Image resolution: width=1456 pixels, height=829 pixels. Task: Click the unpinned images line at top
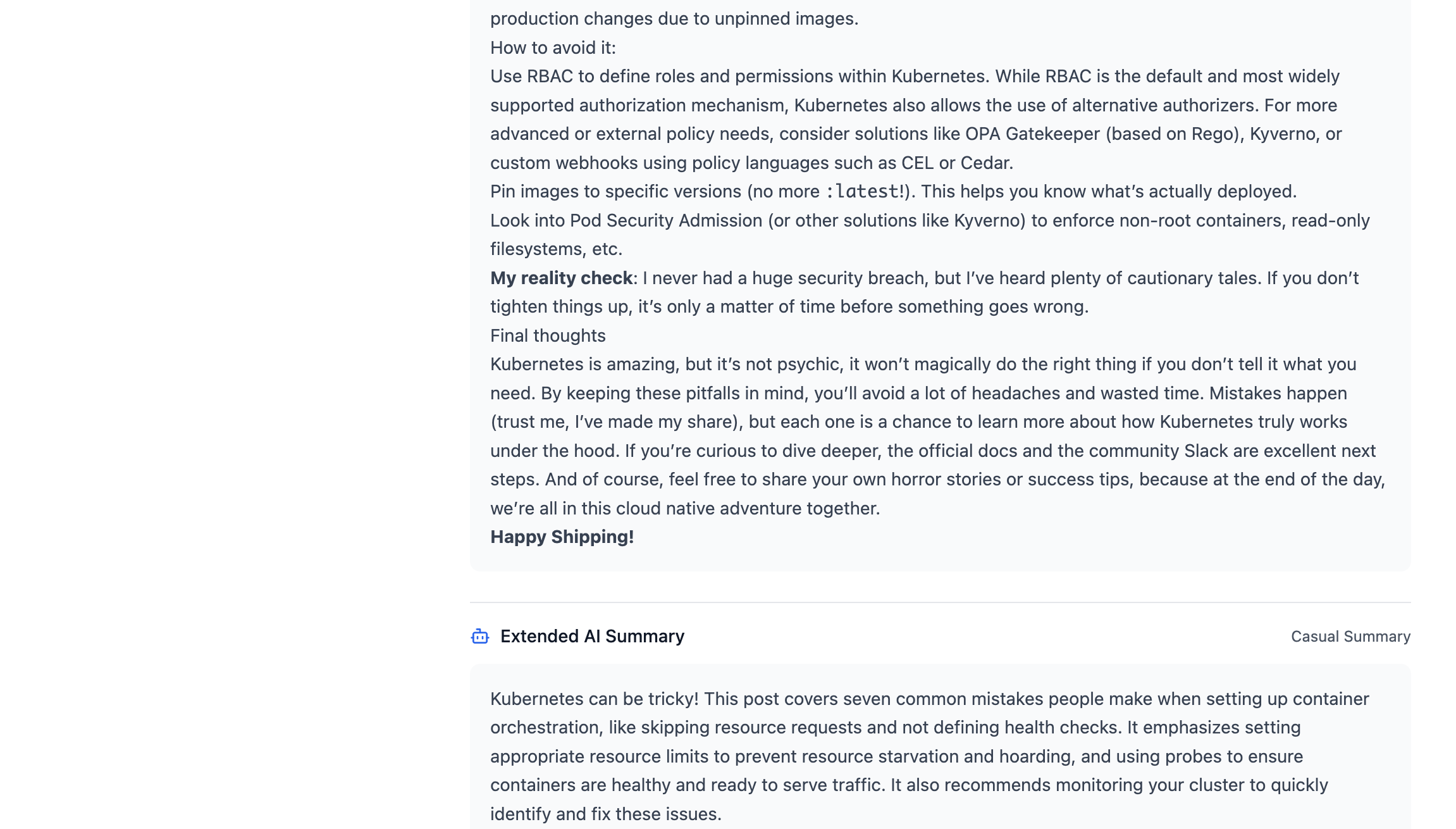[x=674, y=19]
